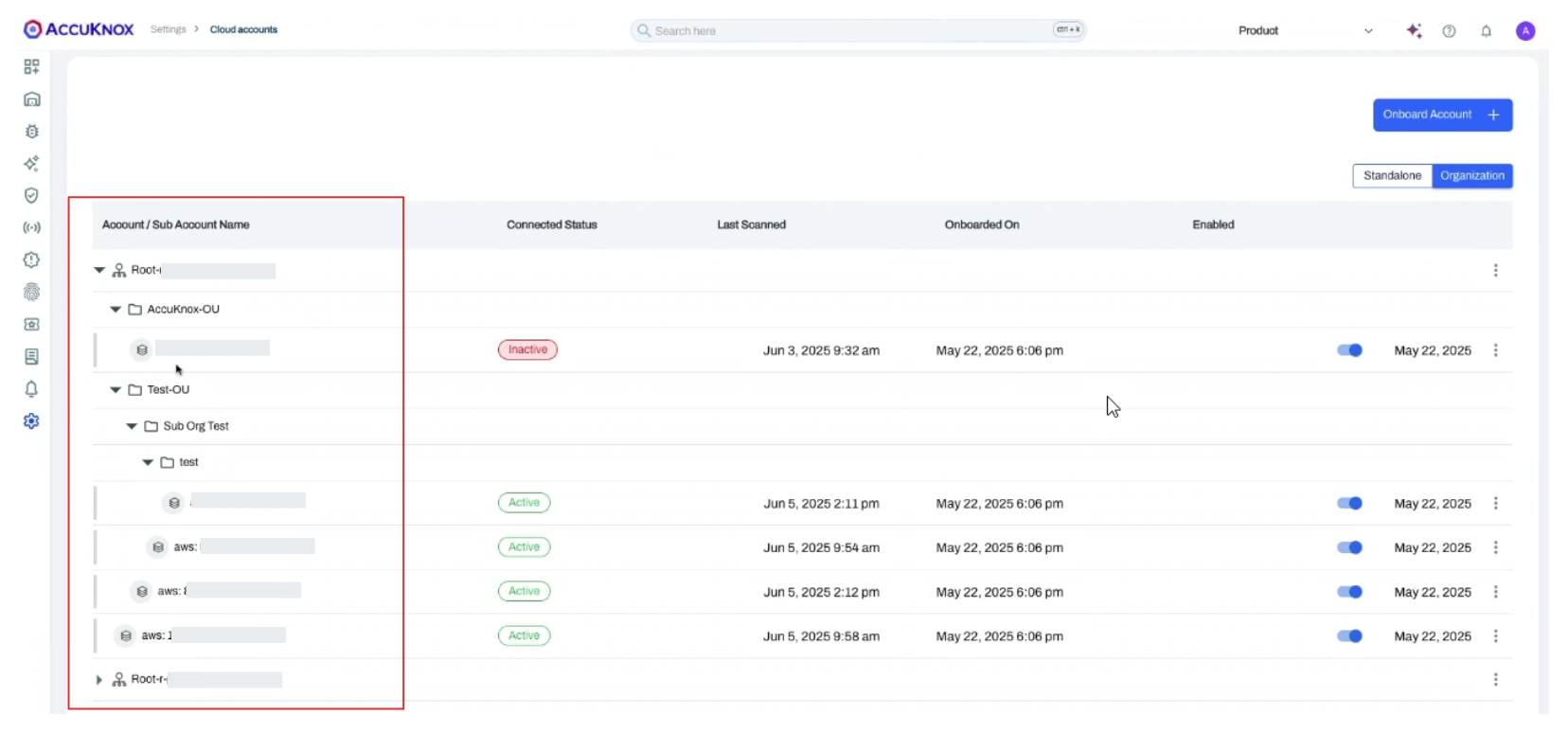The image size is (1568, 733).
Task: Click 'Jun 3, 2025 9:32 am' cell
Action: (x=821, y=350)
